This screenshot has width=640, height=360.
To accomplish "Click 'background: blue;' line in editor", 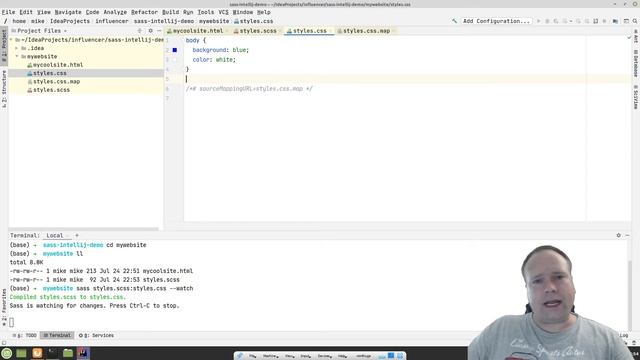I will [220, 50].
